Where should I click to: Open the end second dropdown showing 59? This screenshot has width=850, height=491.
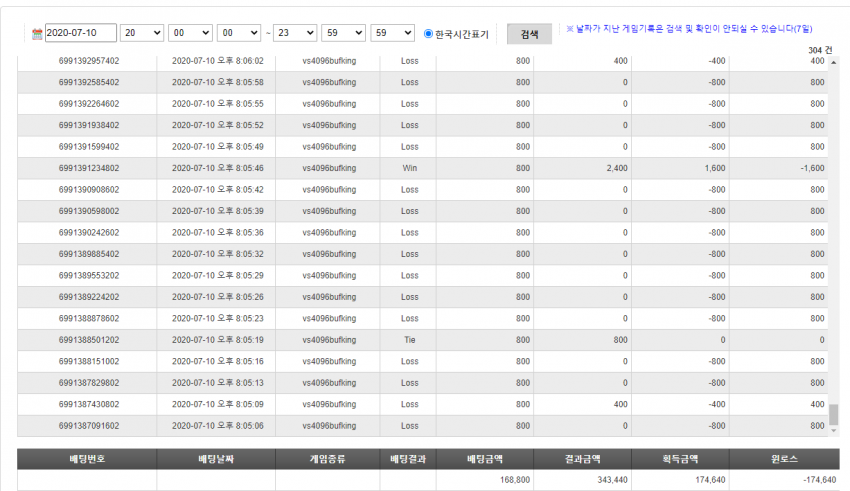pyautogui.click(x=392, y=33)
